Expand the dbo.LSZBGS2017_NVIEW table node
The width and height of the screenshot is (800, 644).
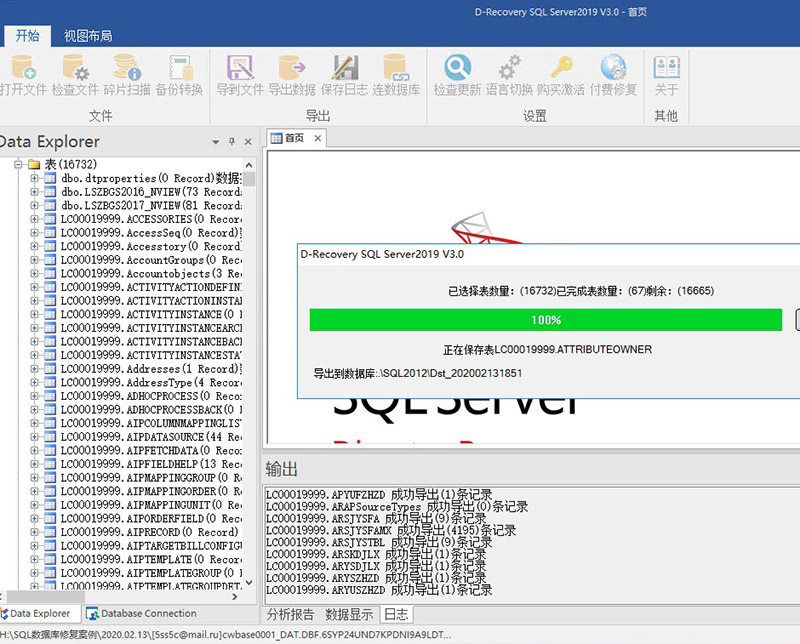point(34,206)
